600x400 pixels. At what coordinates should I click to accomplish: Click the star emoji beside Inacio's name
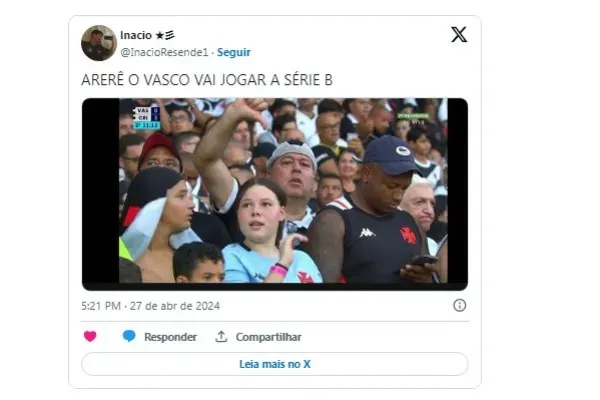(160, 35)
